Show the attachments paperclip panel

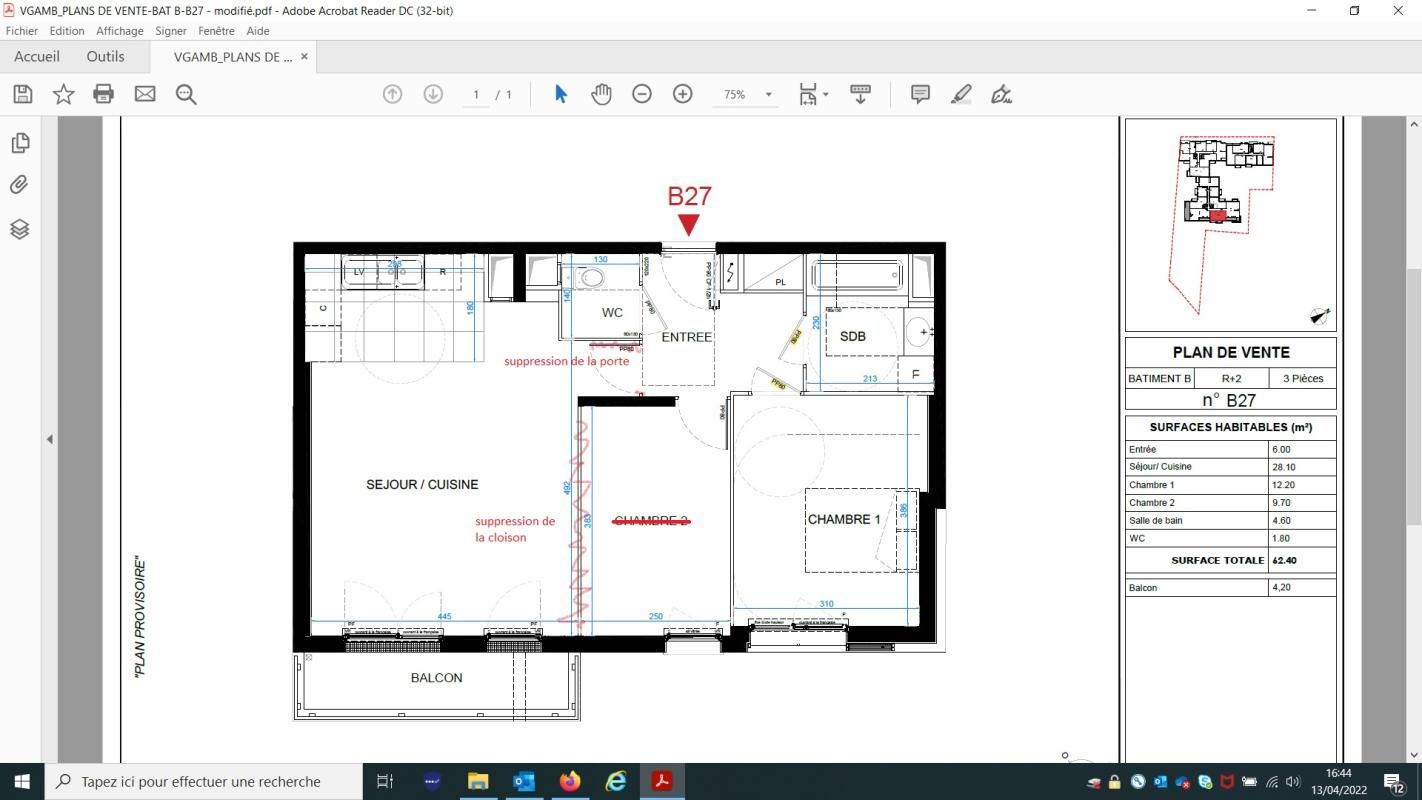pos(20,185)
